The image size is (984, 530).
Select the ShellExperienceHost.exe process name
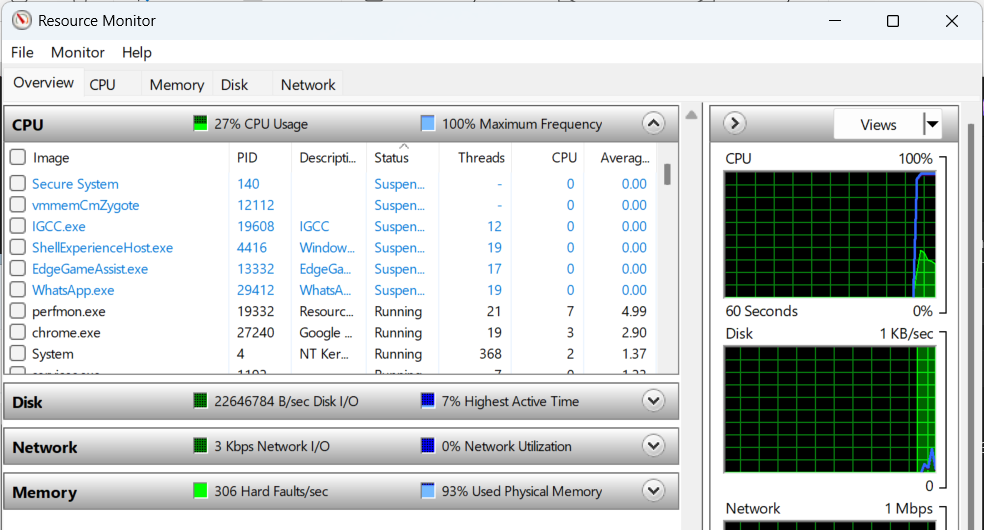point(102,248)
